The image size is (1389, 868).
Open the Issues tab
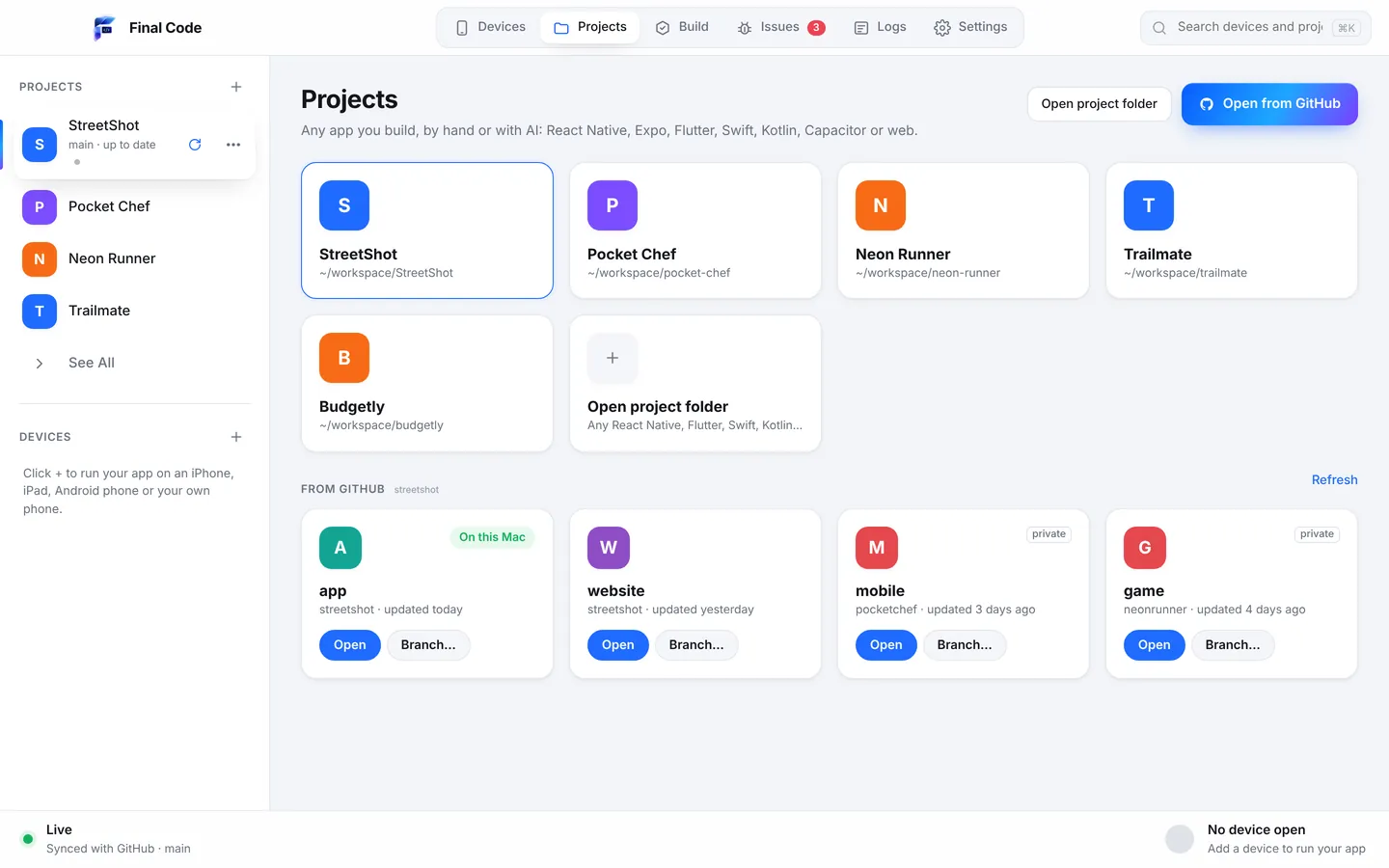tap(781, 27)
